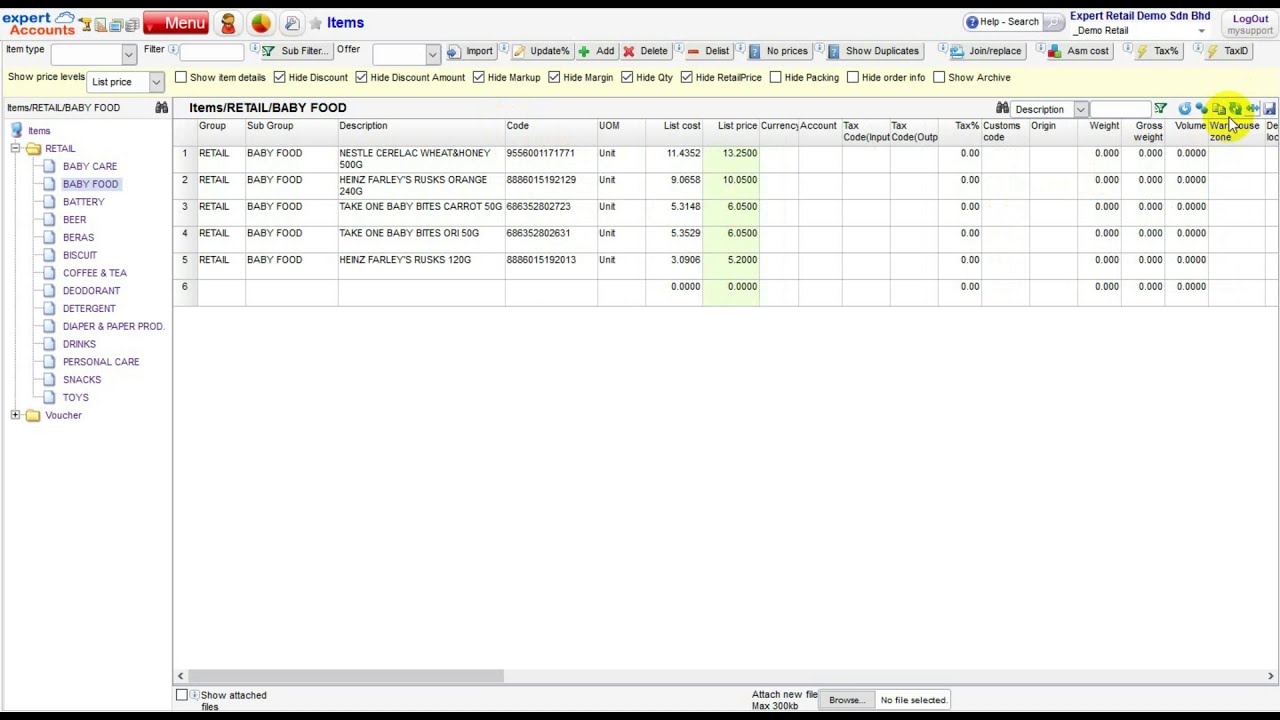Click the save disk icon in grid toolbar

point(1269,108)
